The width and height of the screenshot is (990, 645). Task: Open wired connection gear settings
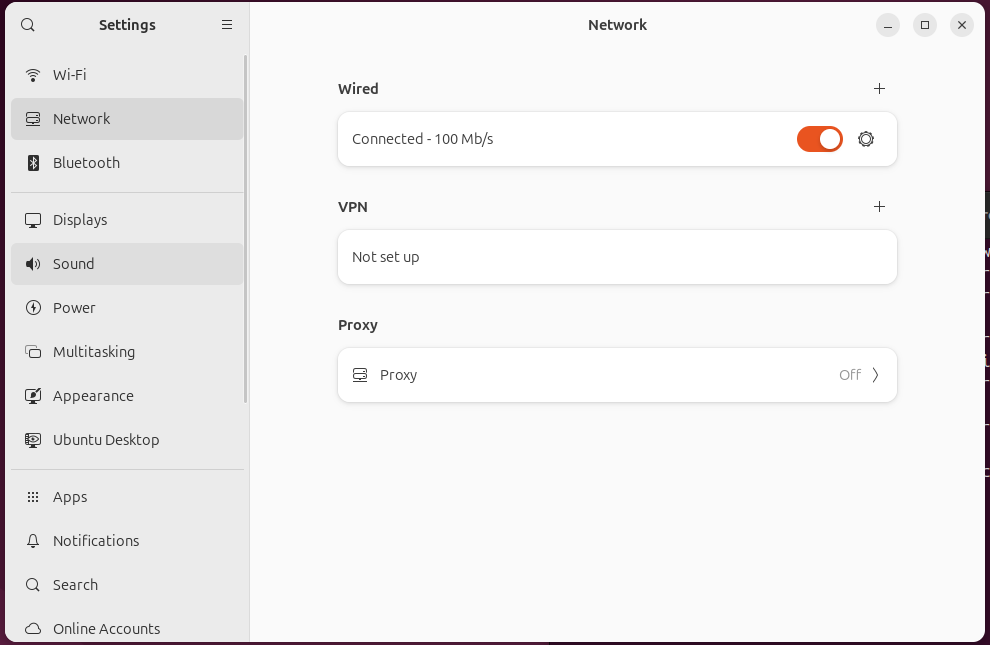866,139
